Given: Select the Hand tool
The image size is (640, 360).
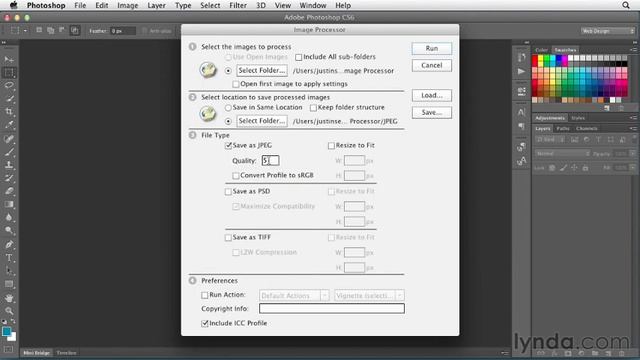Looking at the screenshot, I should click(x=9, y=298).
